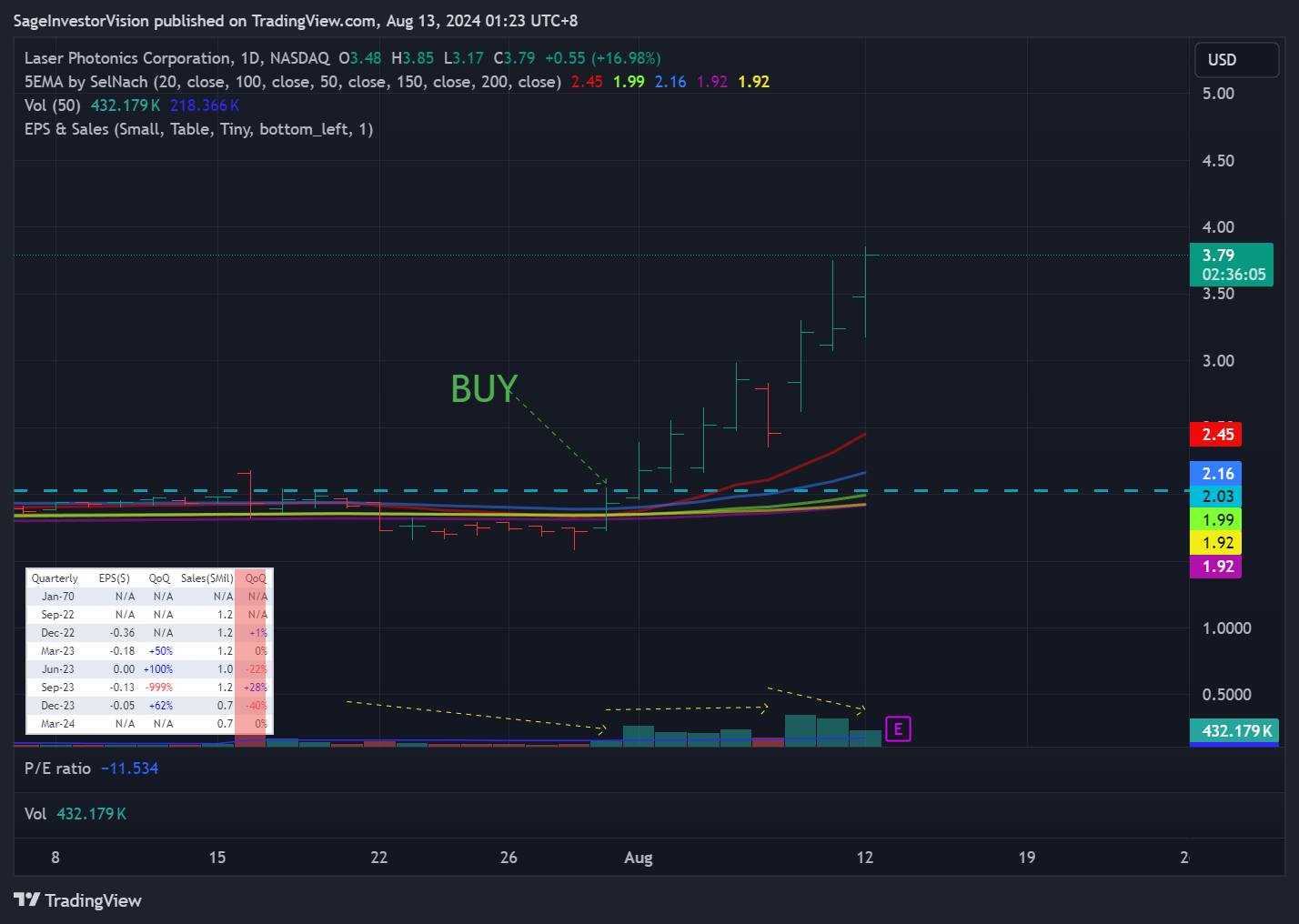Select the Vol (50) indicator legend
1299x924 pixels.
click(53, 105)
